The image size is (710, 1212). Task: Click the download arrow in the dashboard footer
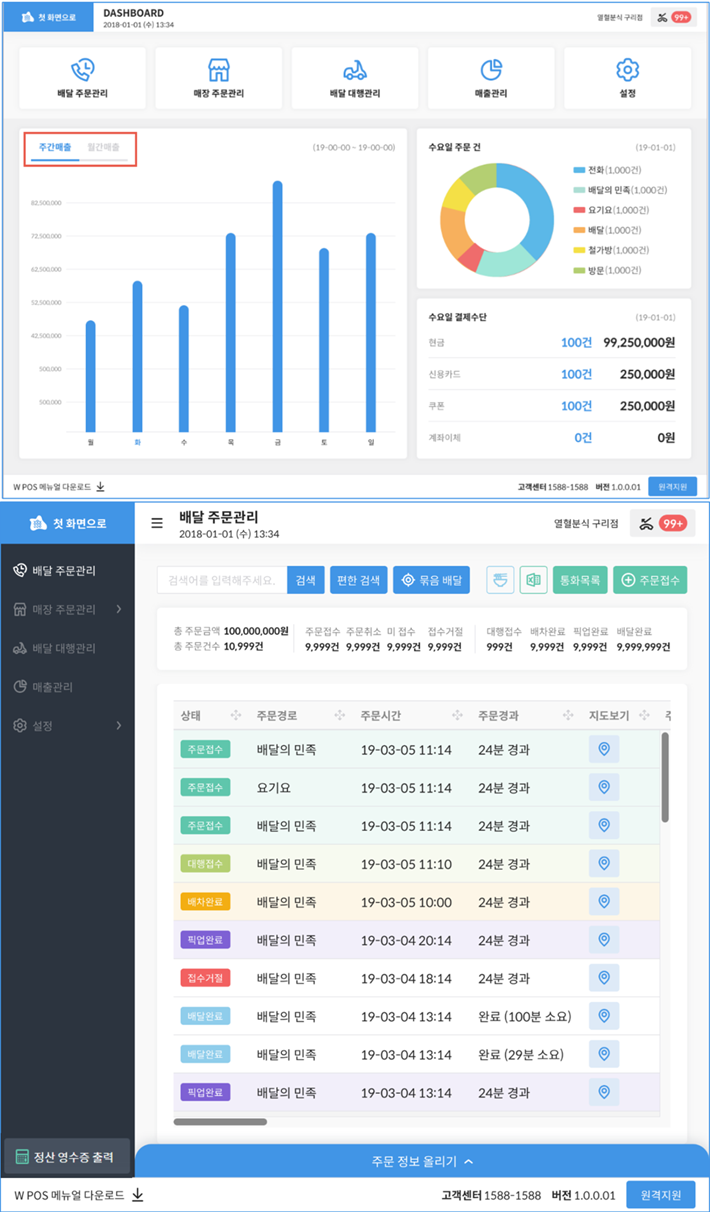[x=100, y=487]
